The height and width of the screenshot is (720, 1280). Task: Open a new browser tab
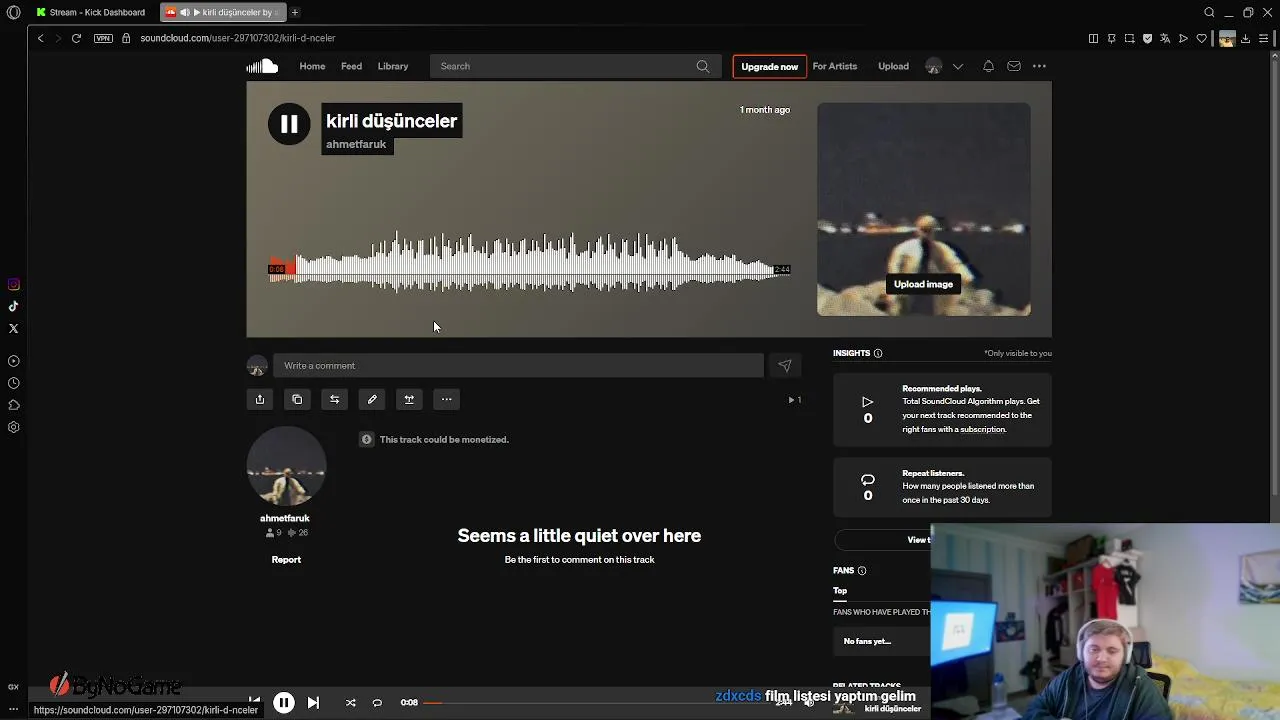[x=295, y=12]
